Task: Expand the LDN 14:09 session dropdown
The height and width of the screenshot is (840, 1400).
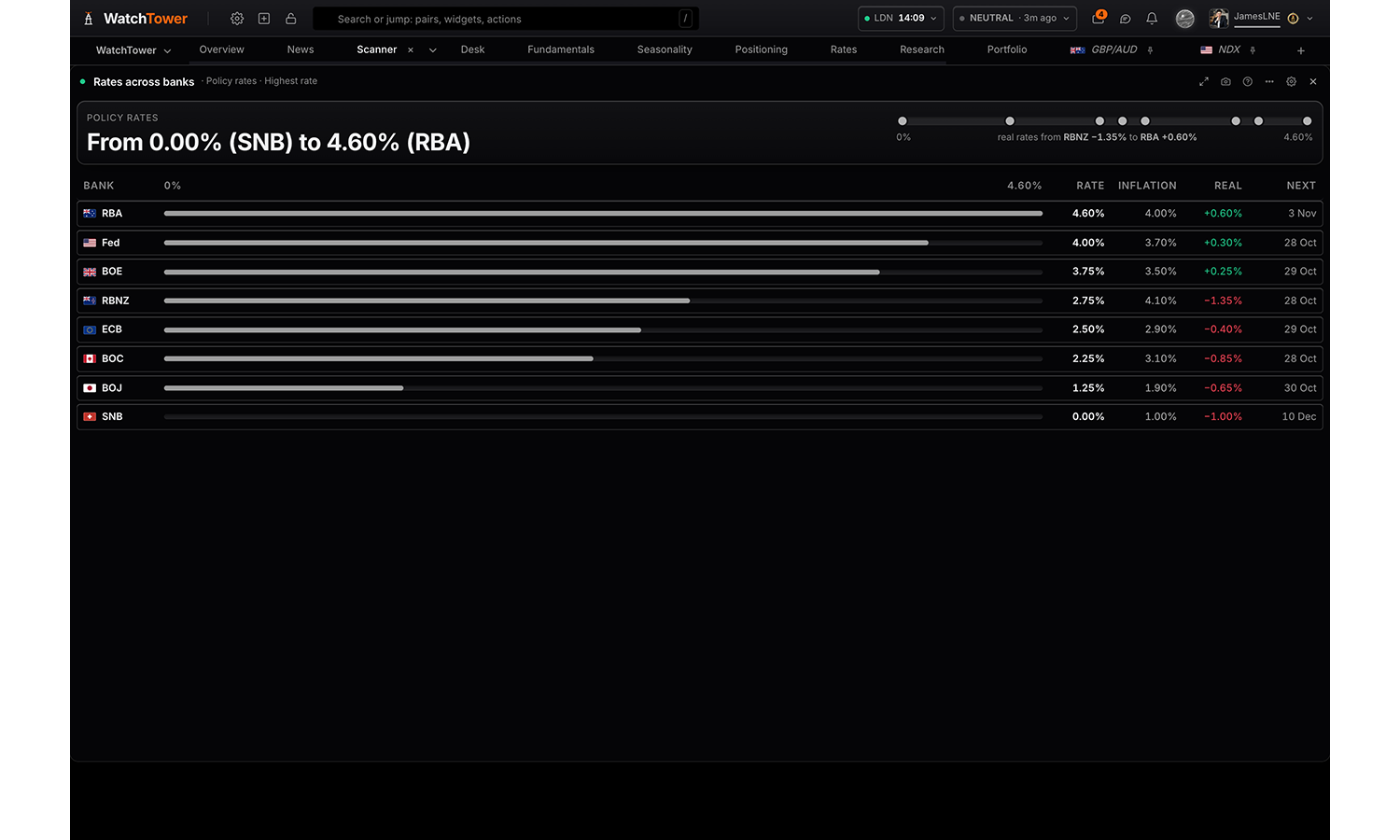Action: point(901,19)
